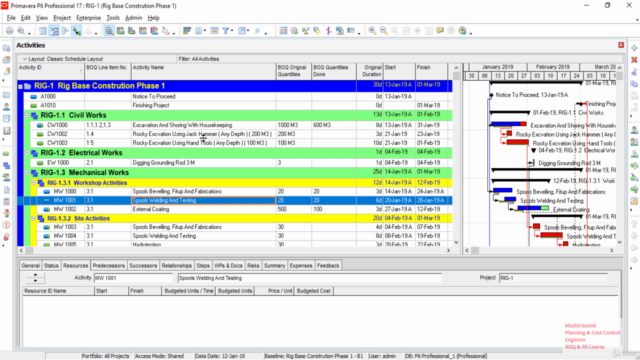Open the WPs & Docs tab
The width and height of the screenshot is (640, 360).
coord(228,266)
